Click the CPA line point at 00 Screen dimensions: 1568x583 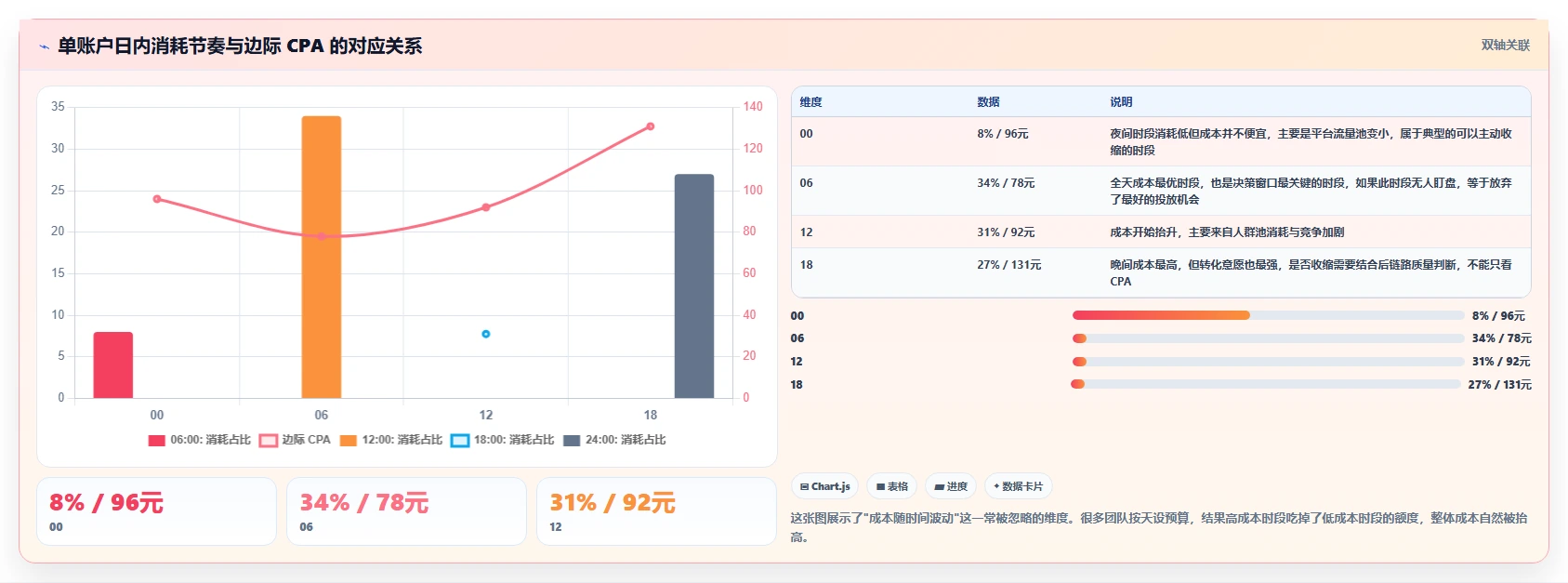[157, 199]
